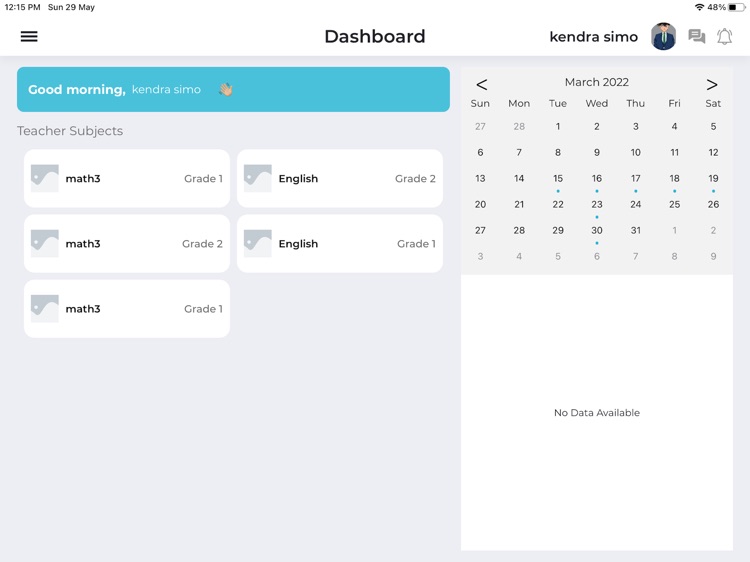The image size is (750, 562).
Task: Select March 14 in the calendar
Action: point(519,178)
